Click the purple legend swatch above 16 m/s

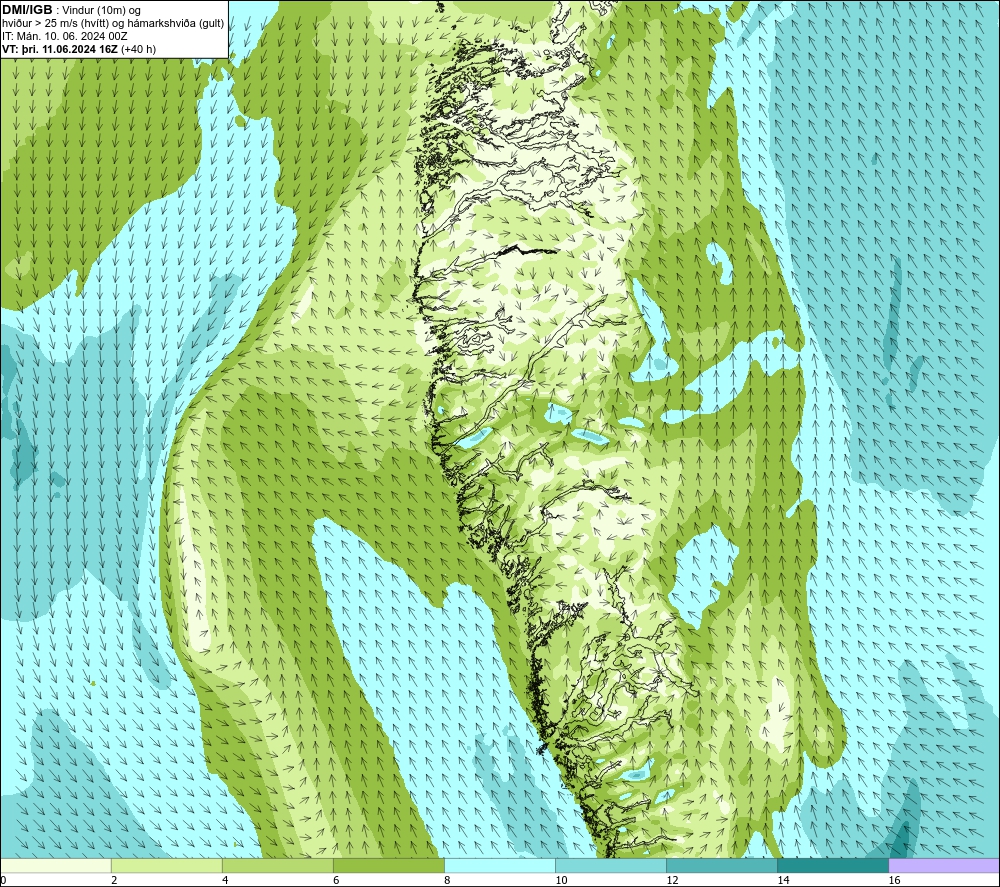(x=944, y=865)
